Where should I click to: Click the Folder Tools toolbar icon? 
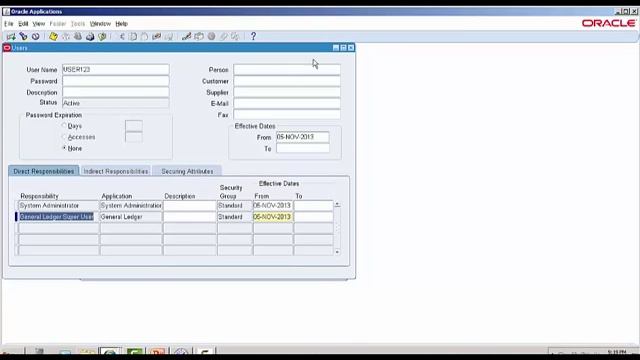tap(236, 37)
